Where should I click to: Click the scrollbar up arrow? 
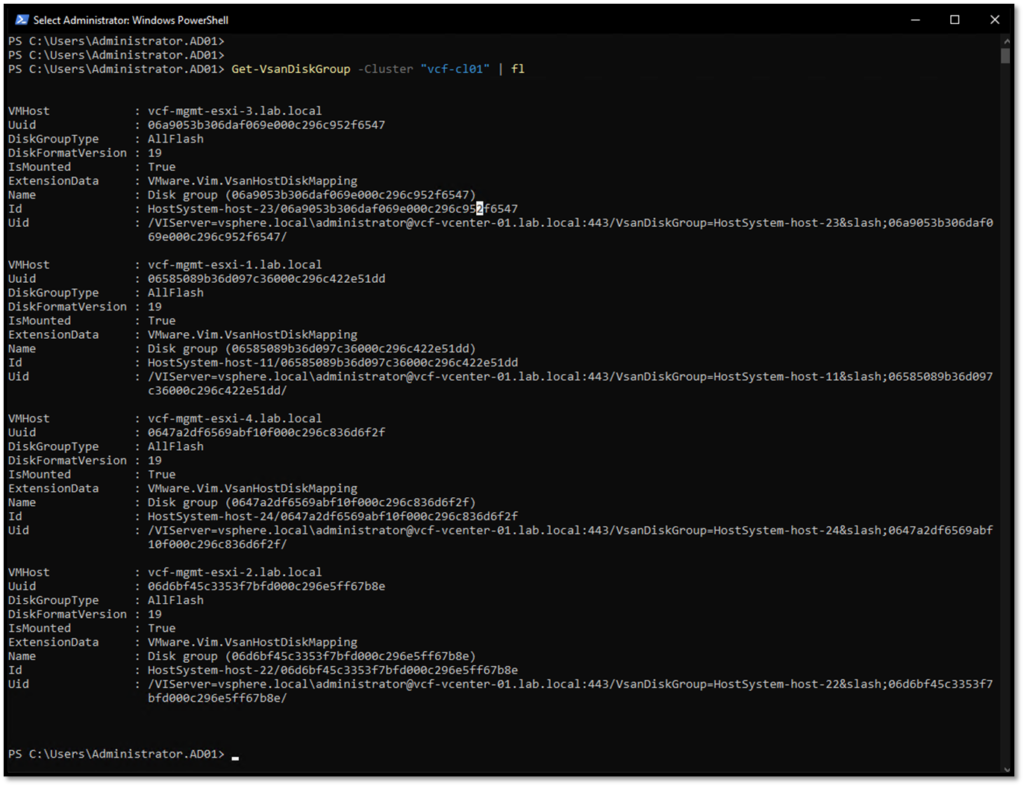[x=1008, y=42]
